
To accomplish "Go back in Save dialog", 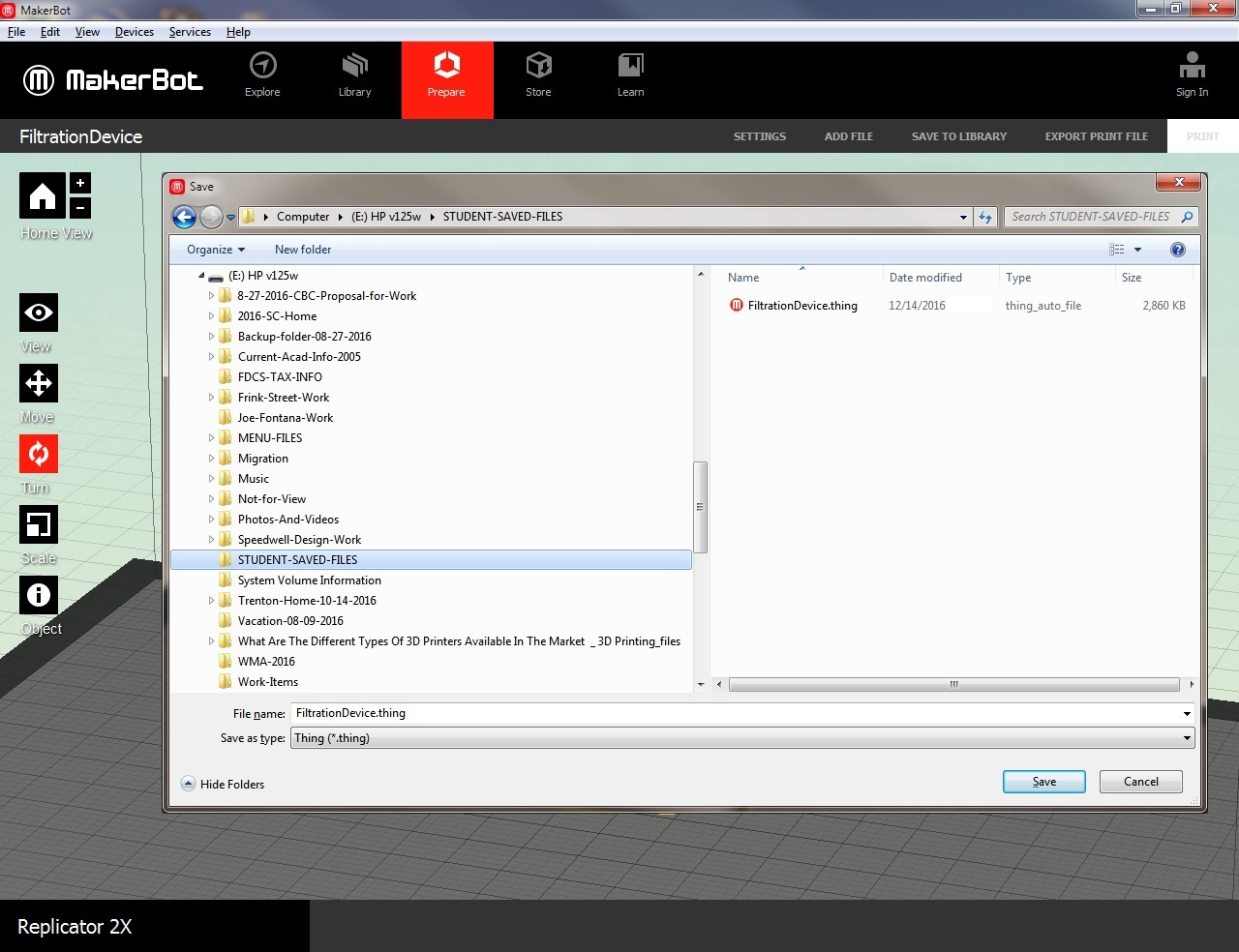I will point(184,217).
